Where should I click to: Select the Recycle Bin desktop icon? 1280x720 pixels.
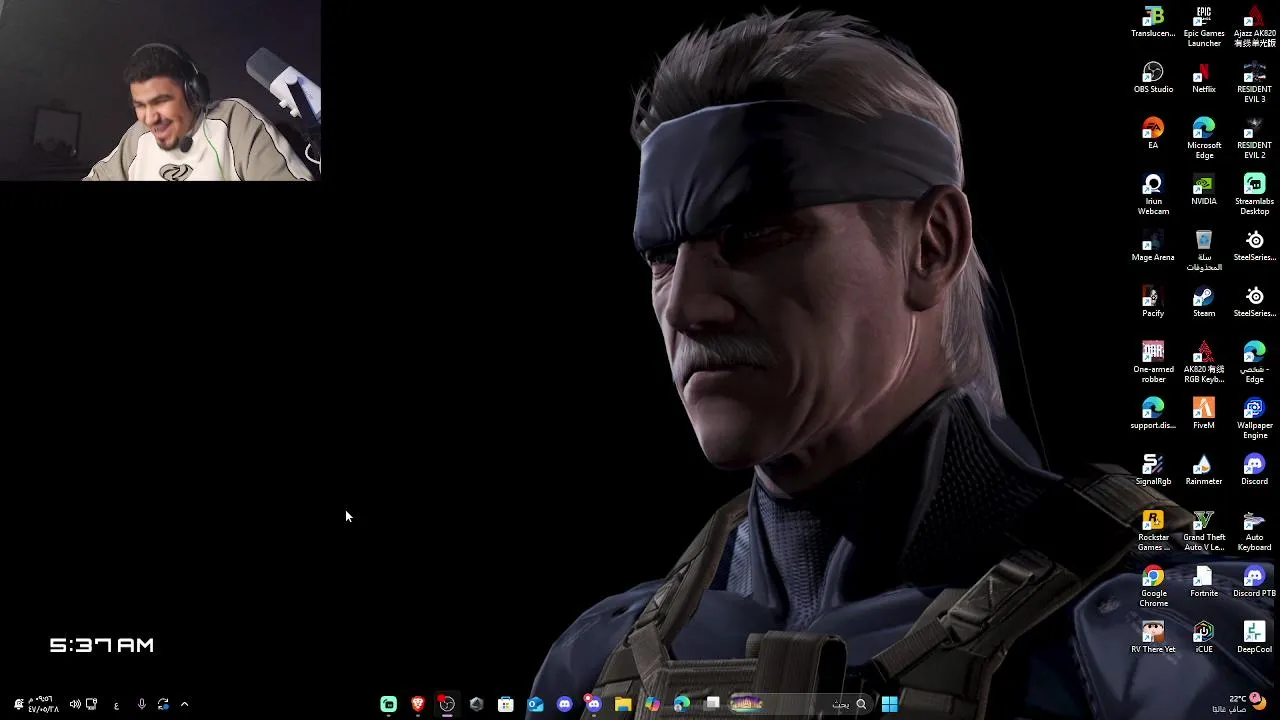[1204, 251]
